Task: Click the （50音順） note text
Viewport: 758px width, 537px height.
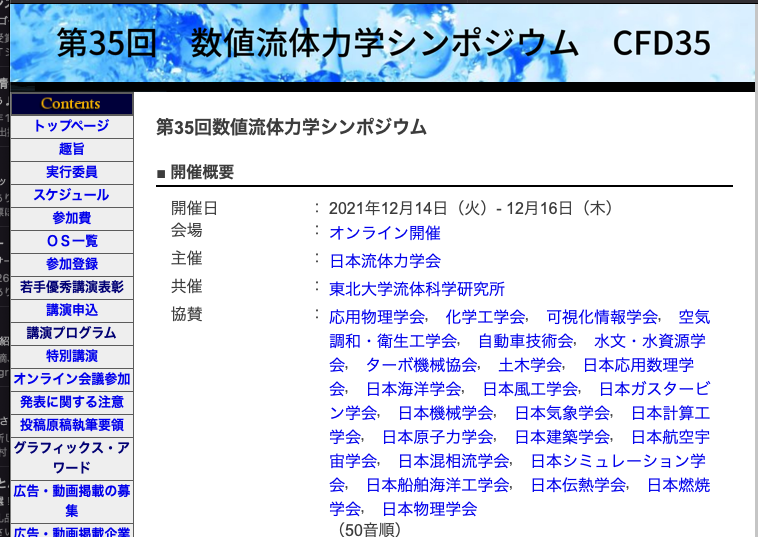Action: [369, 530]
